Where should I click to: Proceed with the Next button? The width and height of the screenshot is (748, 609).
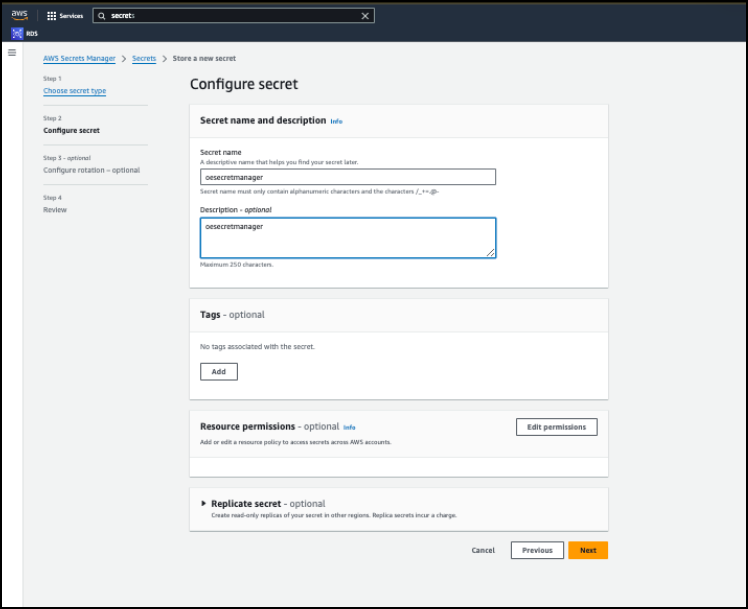[588, 550]
